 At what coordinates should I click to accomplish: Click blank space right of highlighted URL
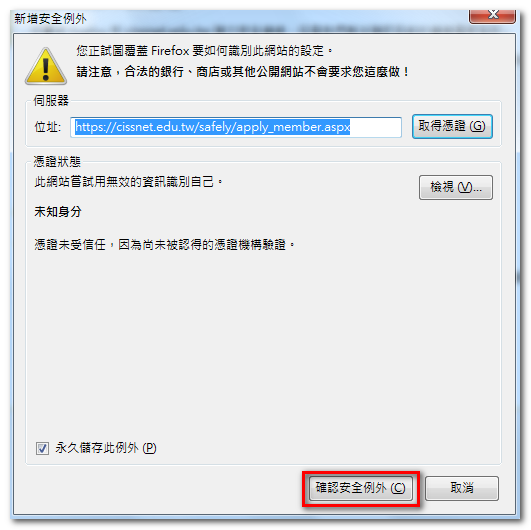click(x=375, y=127)
